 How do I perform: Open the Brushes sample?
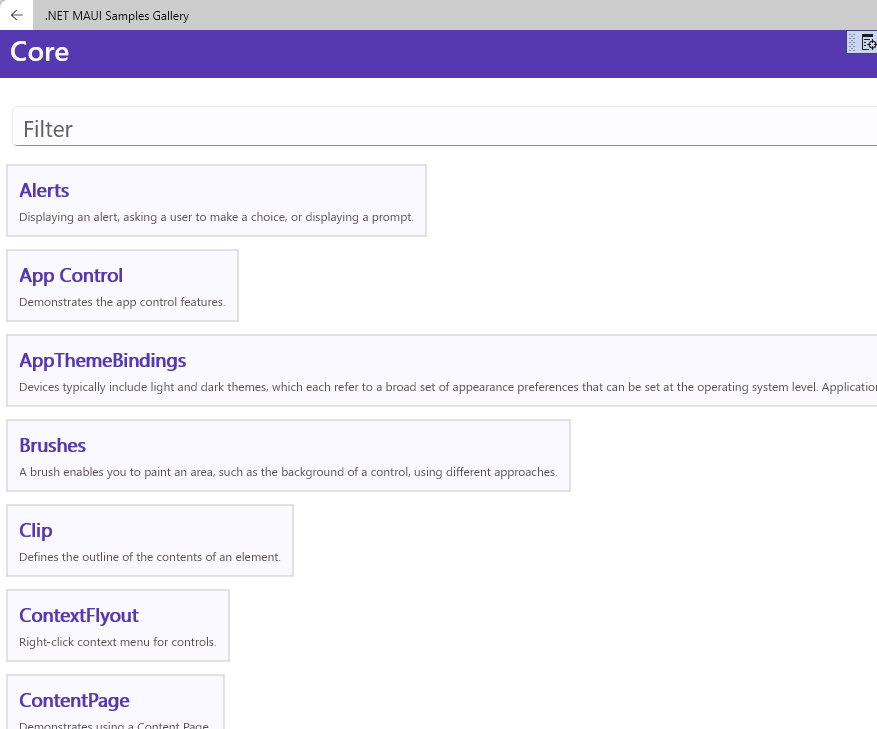pos(52,445)
